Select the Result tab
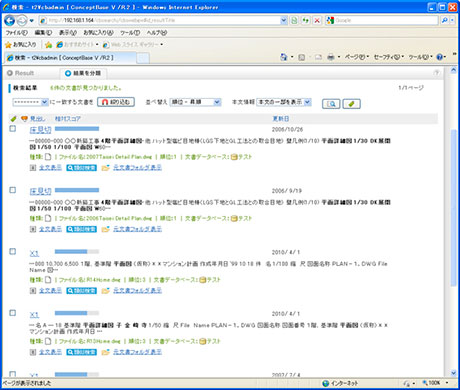The image size is (460, 390). click(21, 73)
